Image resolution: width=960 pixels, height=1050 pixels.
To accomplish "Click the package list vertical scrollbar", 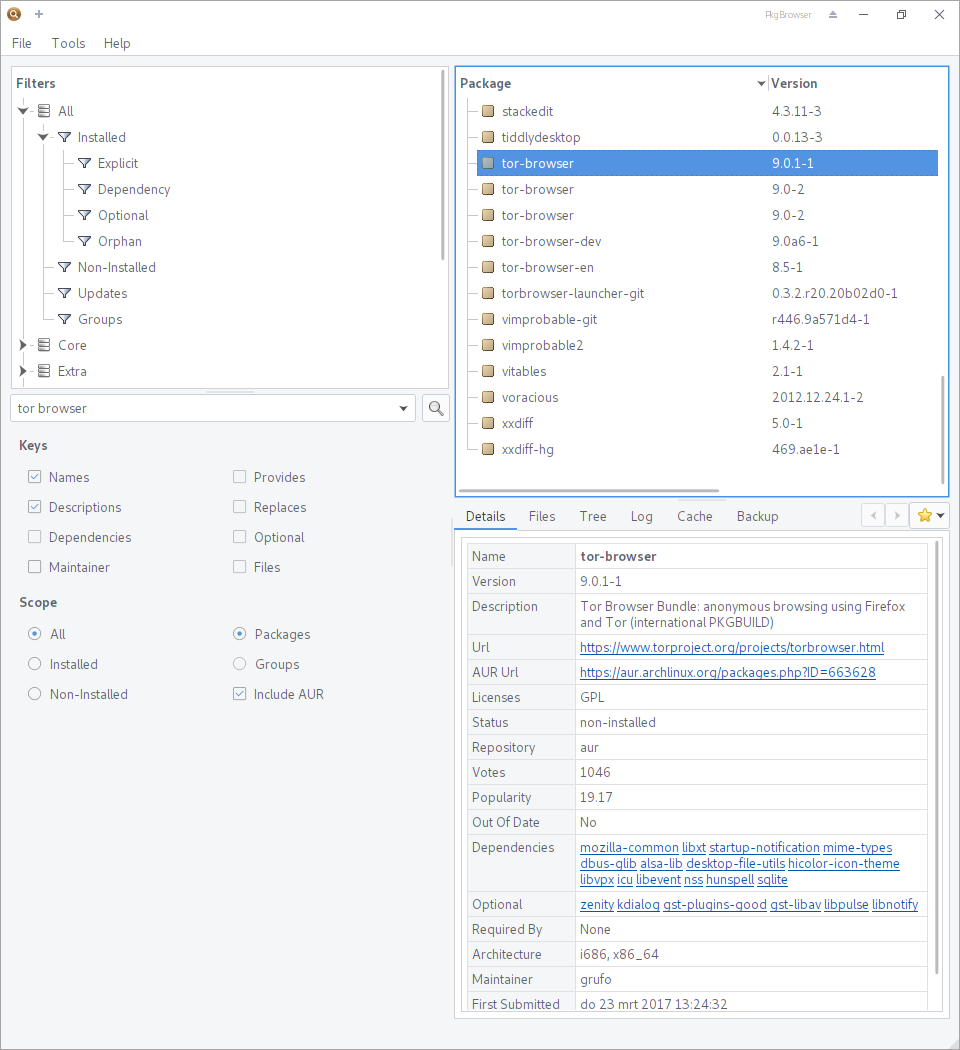I will click(x=943, y=429).
